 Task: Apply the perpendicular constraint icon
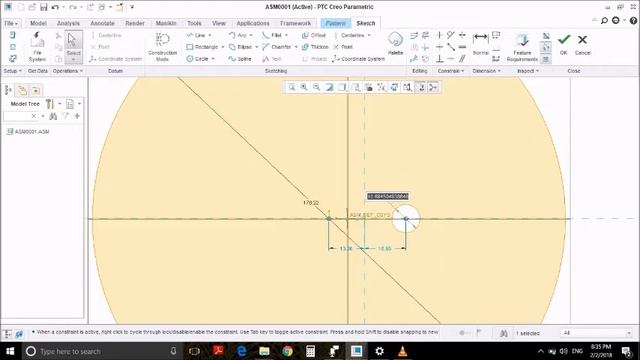[439, 59]
